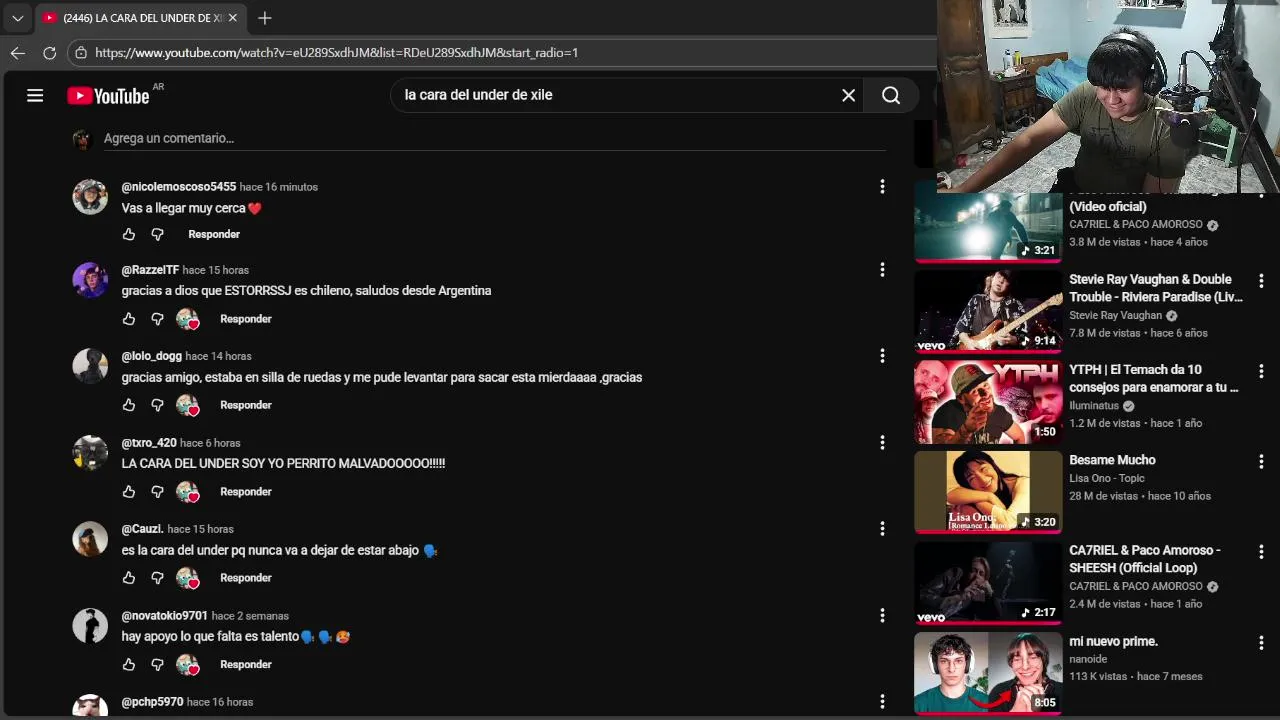The width and height of the screenshot is (1280, 720).
Task: Open @lolo_dogg profile avatar
Action: (x=90, y=366)
